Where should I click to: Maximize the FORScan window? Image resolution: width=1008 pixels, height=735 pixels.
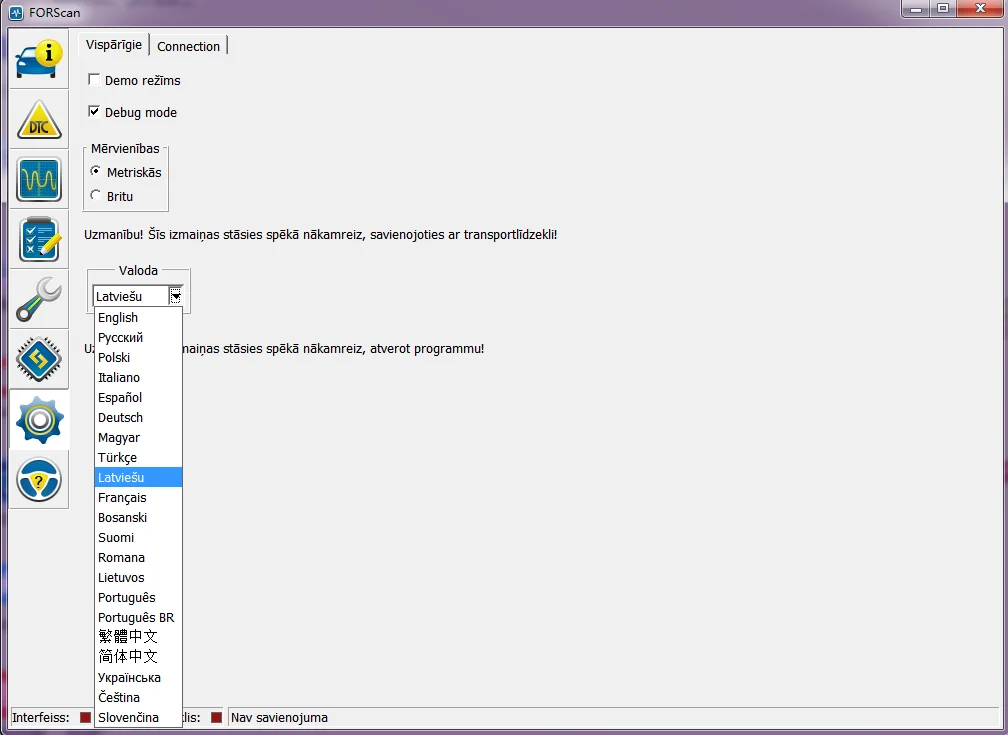943,9
